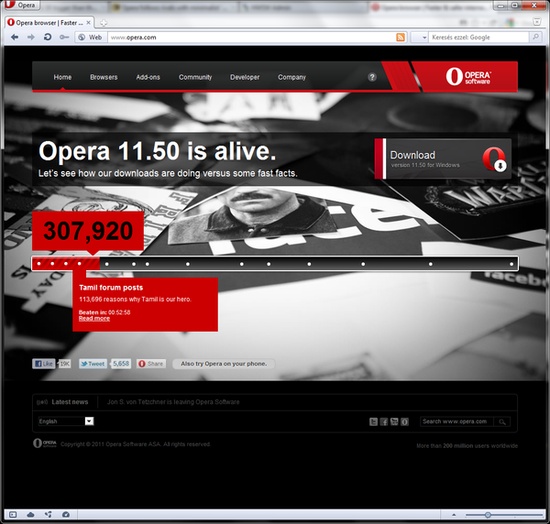Follow the Read more link
550x524 pixels.
(94, 318)
